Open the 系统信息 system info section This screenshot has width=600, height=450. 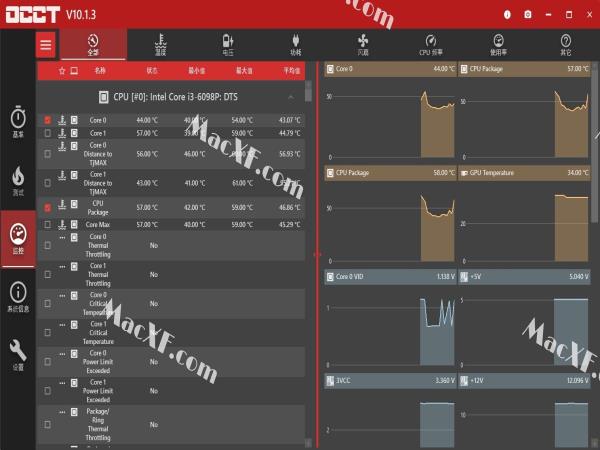coord(18,297)
